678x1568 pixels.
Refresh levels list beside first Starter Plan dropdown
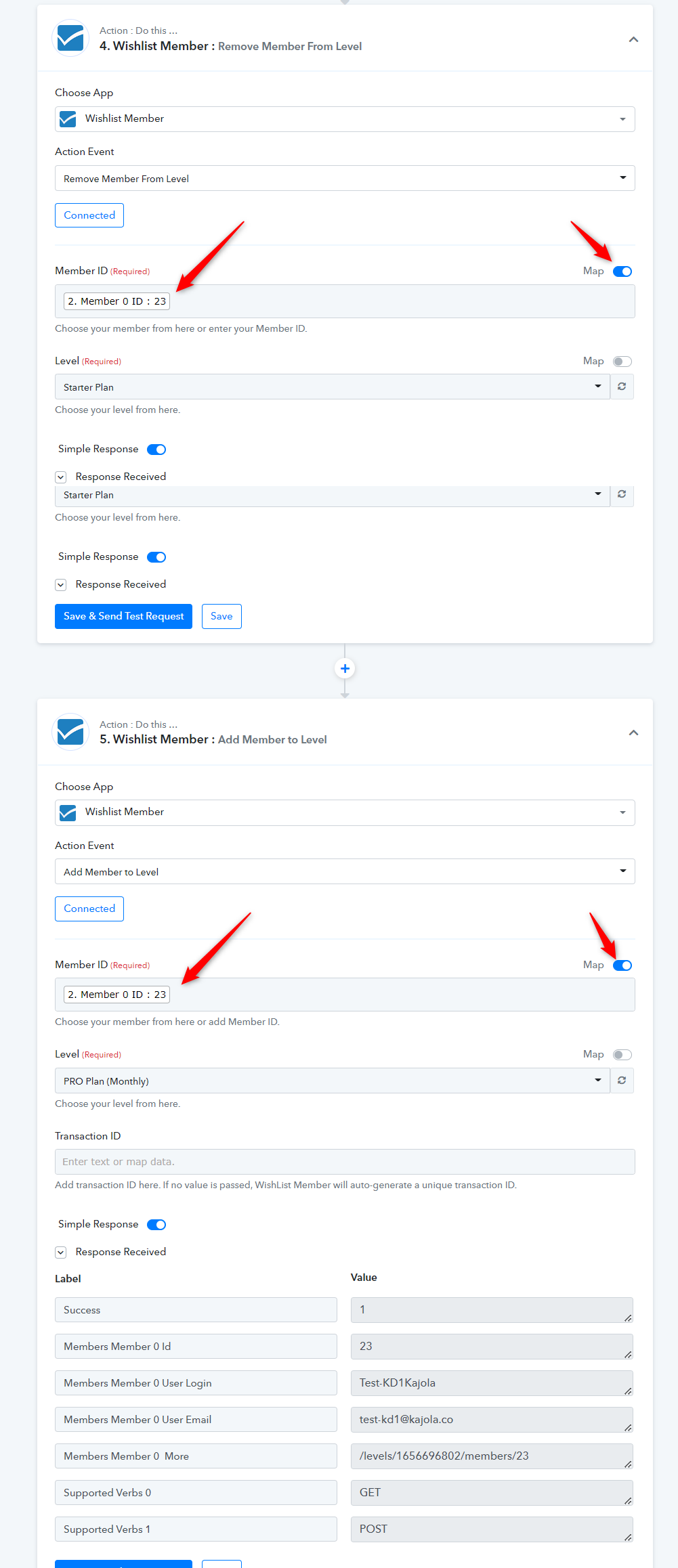point(622,387)
